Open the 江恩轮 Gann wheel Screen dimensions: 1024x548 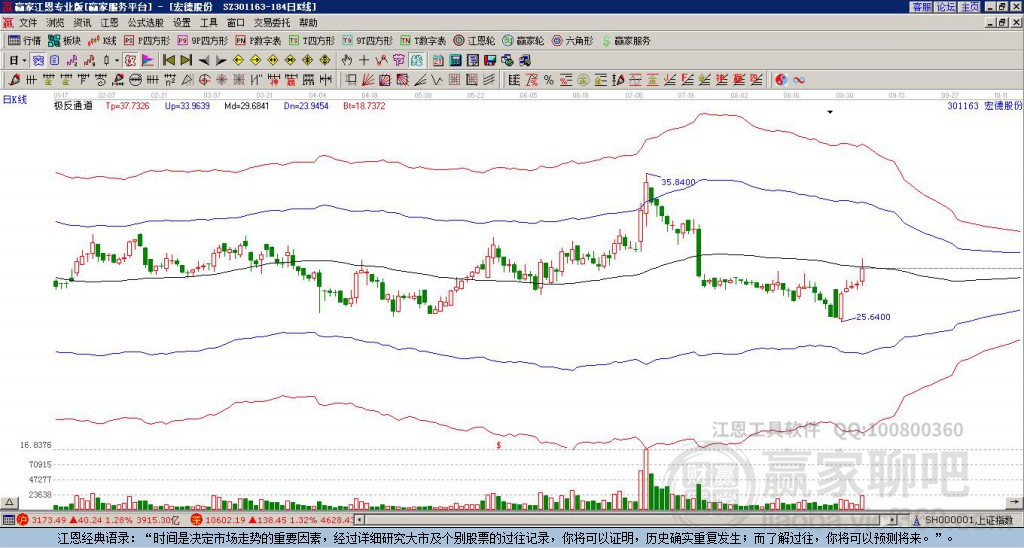coord(474,40)
